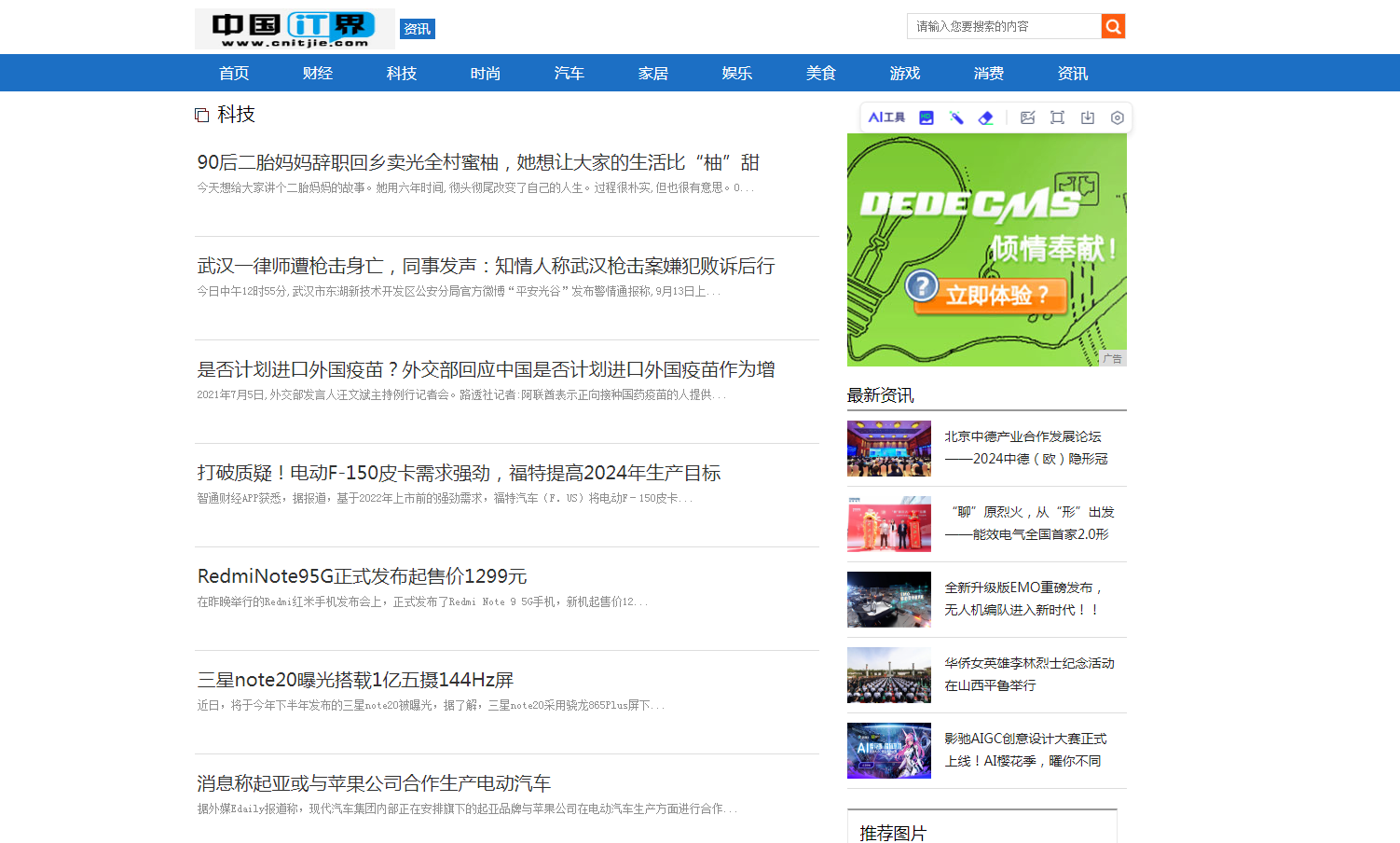Open the 科技 navigation item

402,73
